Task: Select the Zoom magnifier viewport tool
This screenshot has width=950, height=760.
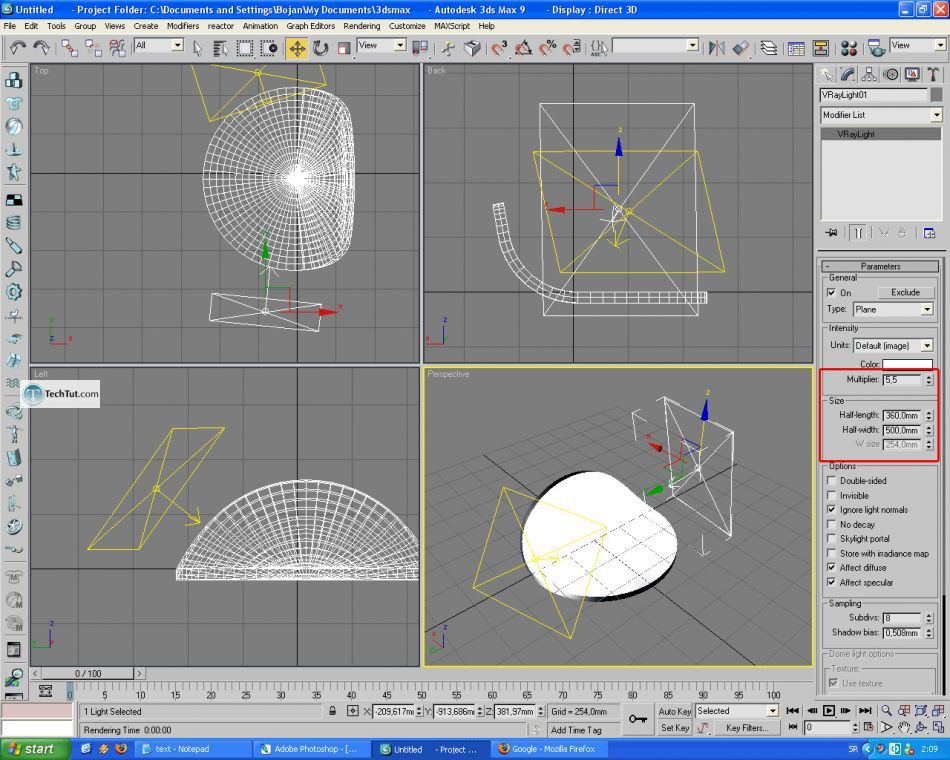Action: (886, 711)
